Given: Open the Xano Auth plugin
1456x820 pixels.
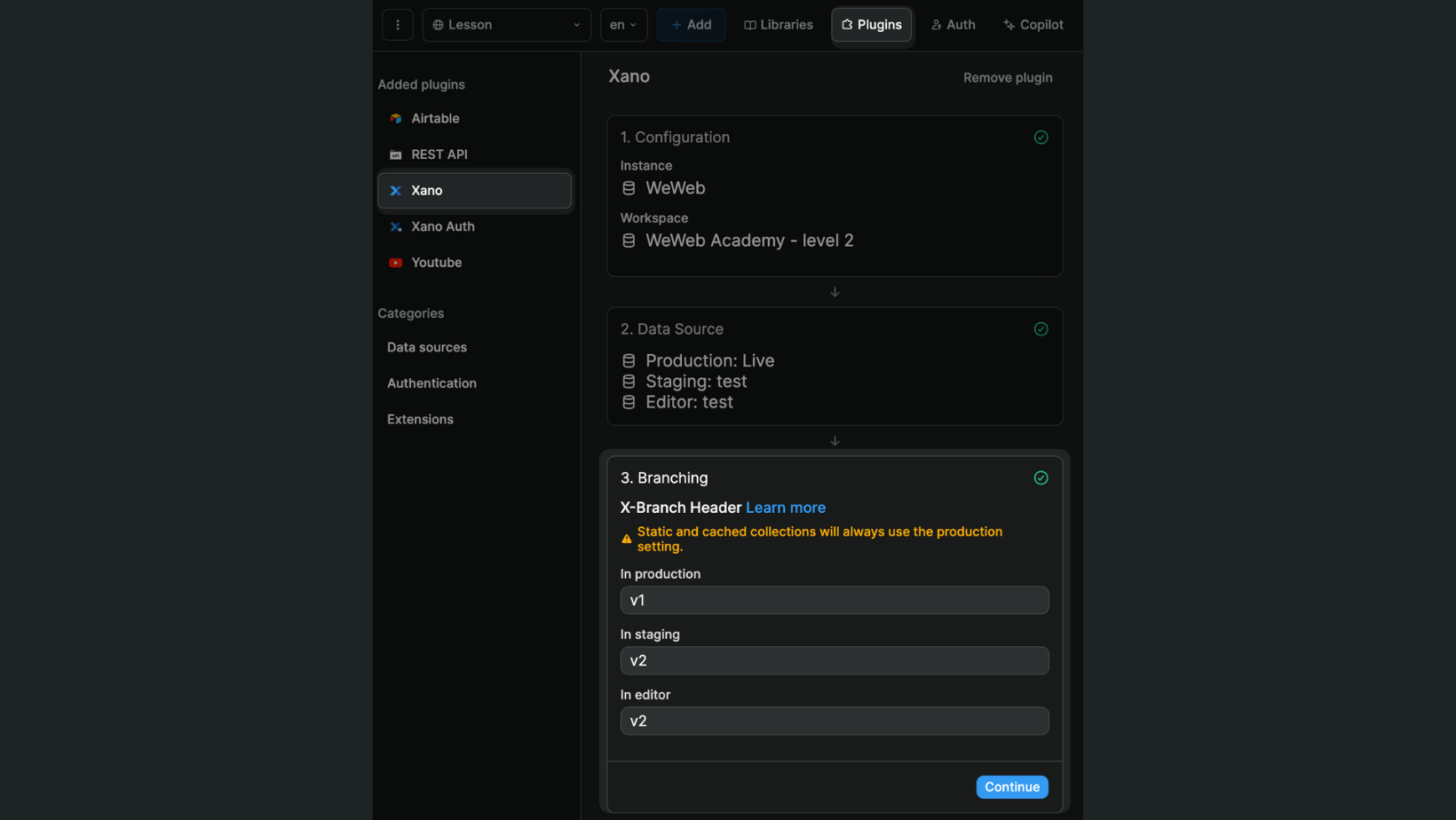Looking at the screenshot, I should 442,226.
